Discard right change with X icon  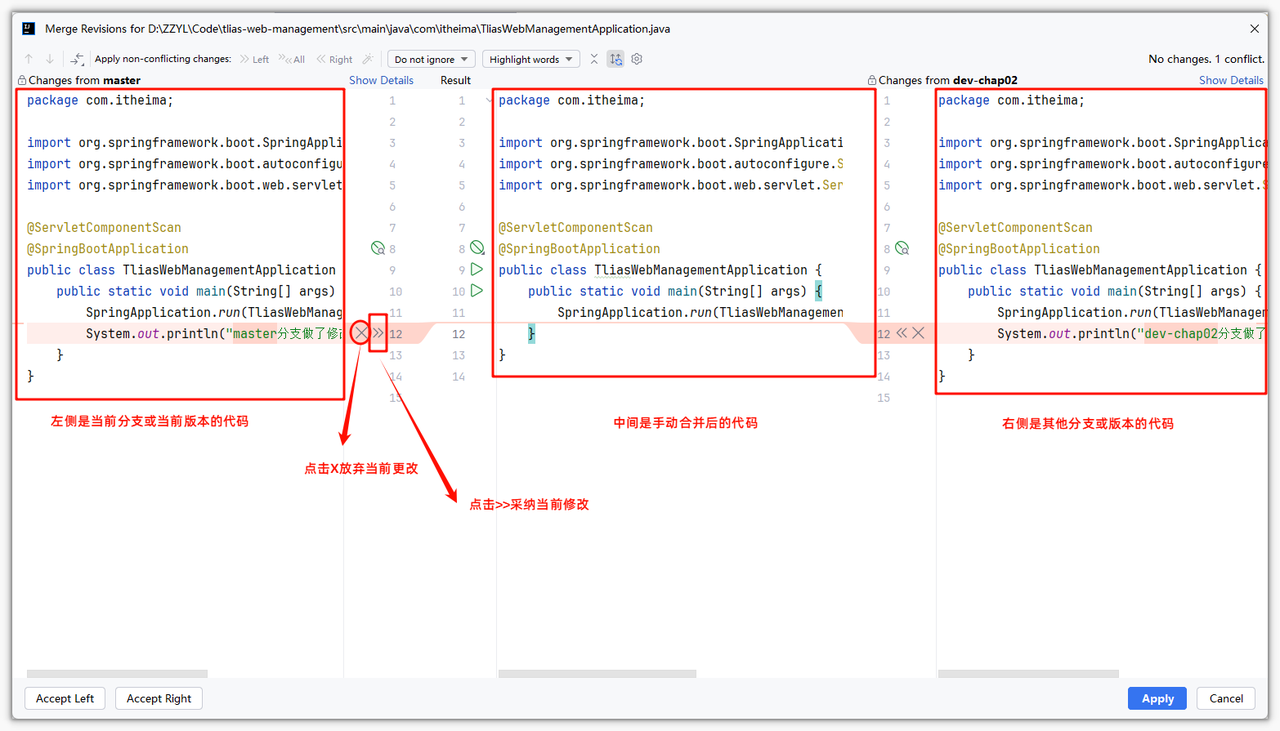(x=918, y=333)
